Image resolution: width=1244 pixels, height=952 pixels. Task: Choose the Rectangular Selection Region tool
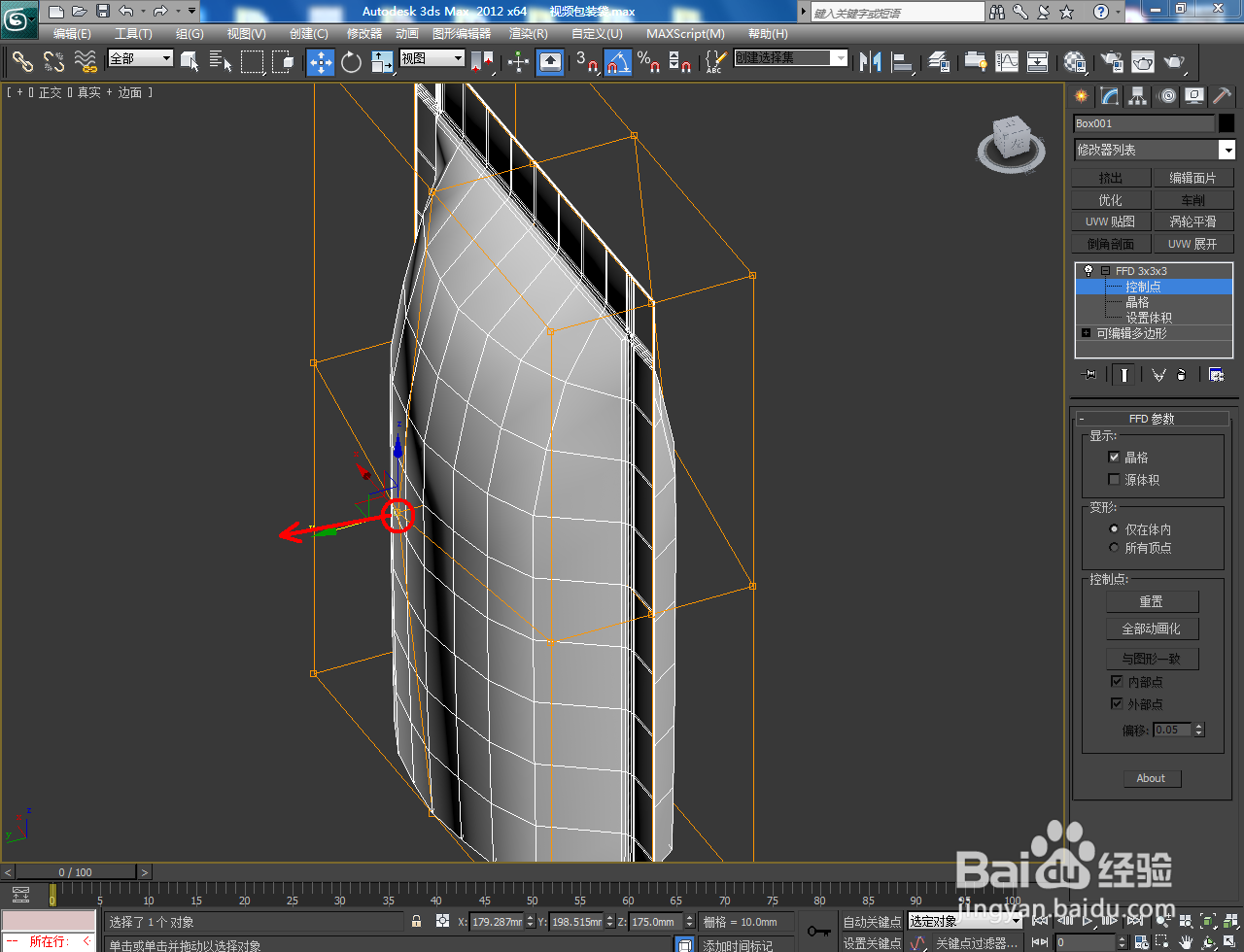(x=253, y=62)
